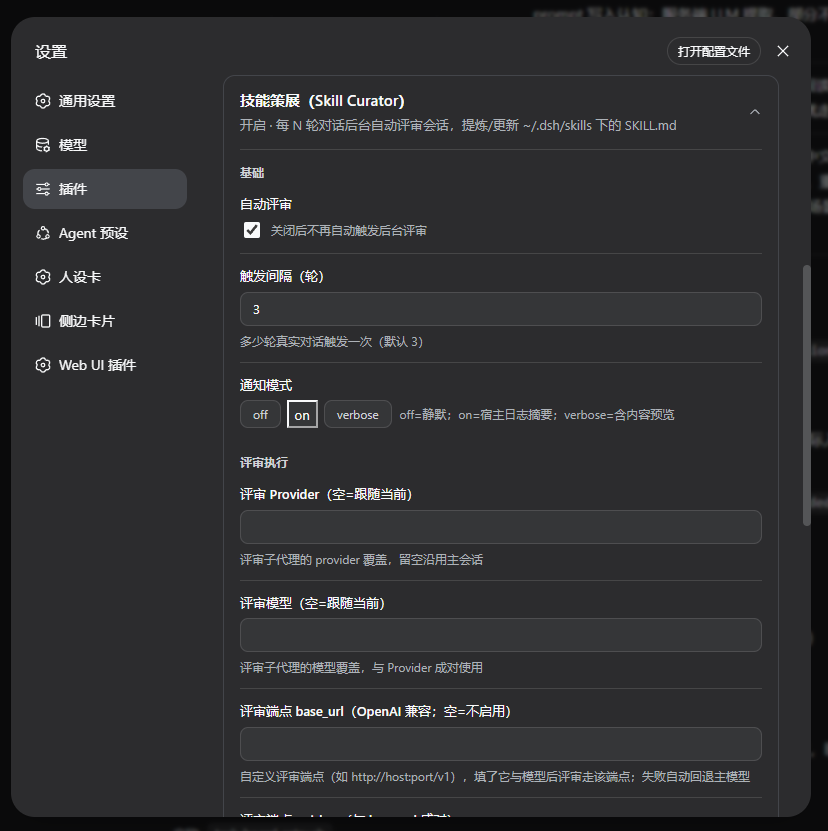Open Web UI 插件 settings
The image size is (828, 831).
105,365
